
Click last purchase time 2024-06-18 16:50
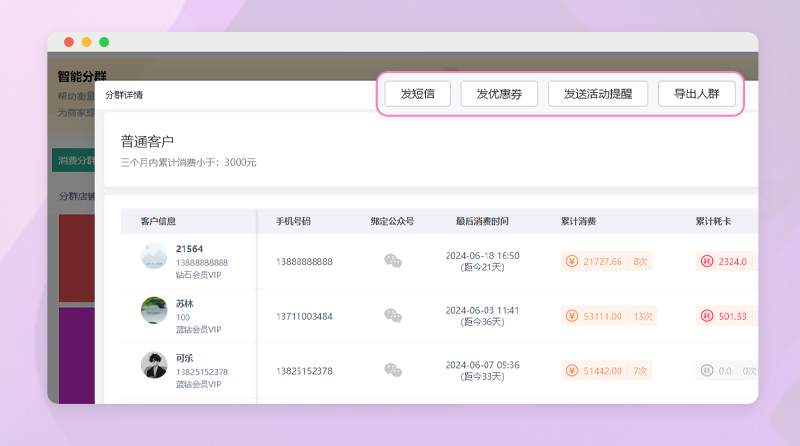482,255
